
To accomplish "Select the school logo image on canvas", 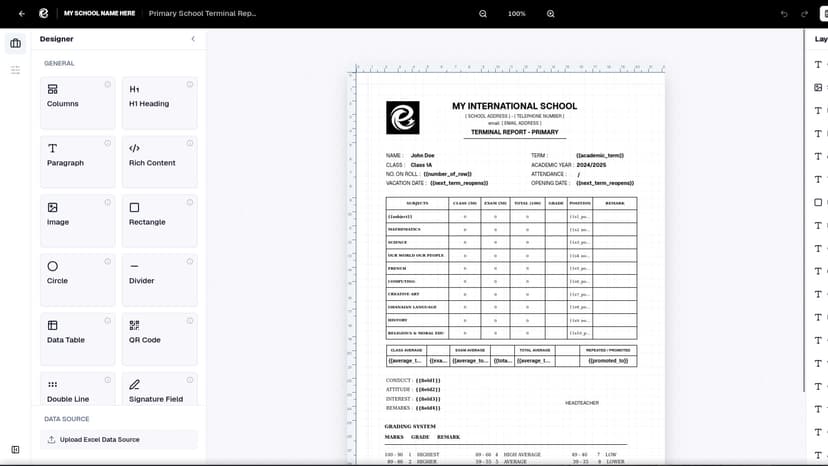I will click(x=403, y=118).
